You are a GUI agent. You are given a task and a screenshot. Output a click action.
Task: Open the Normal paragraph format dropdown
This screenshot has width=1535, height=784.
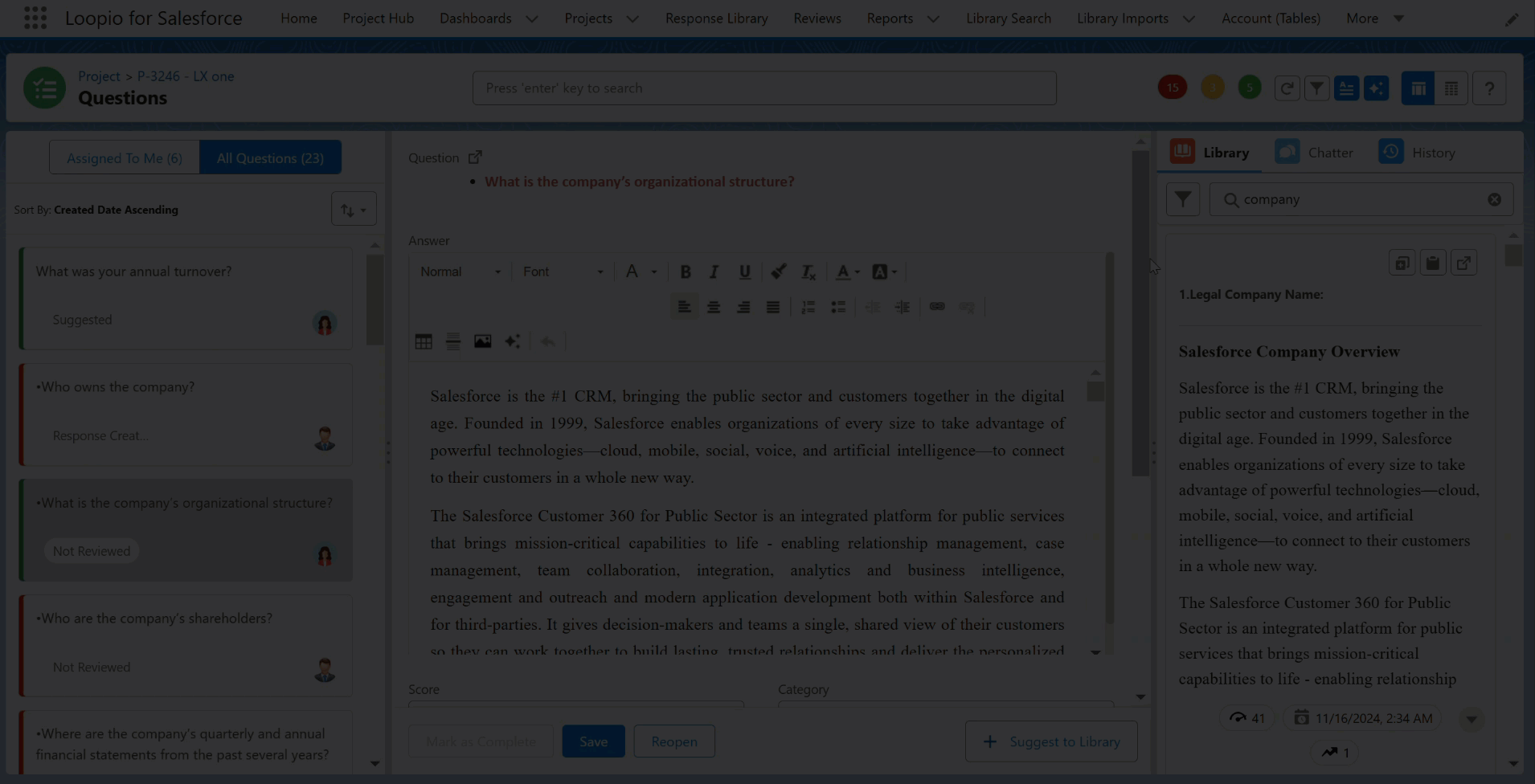[460, 272]
